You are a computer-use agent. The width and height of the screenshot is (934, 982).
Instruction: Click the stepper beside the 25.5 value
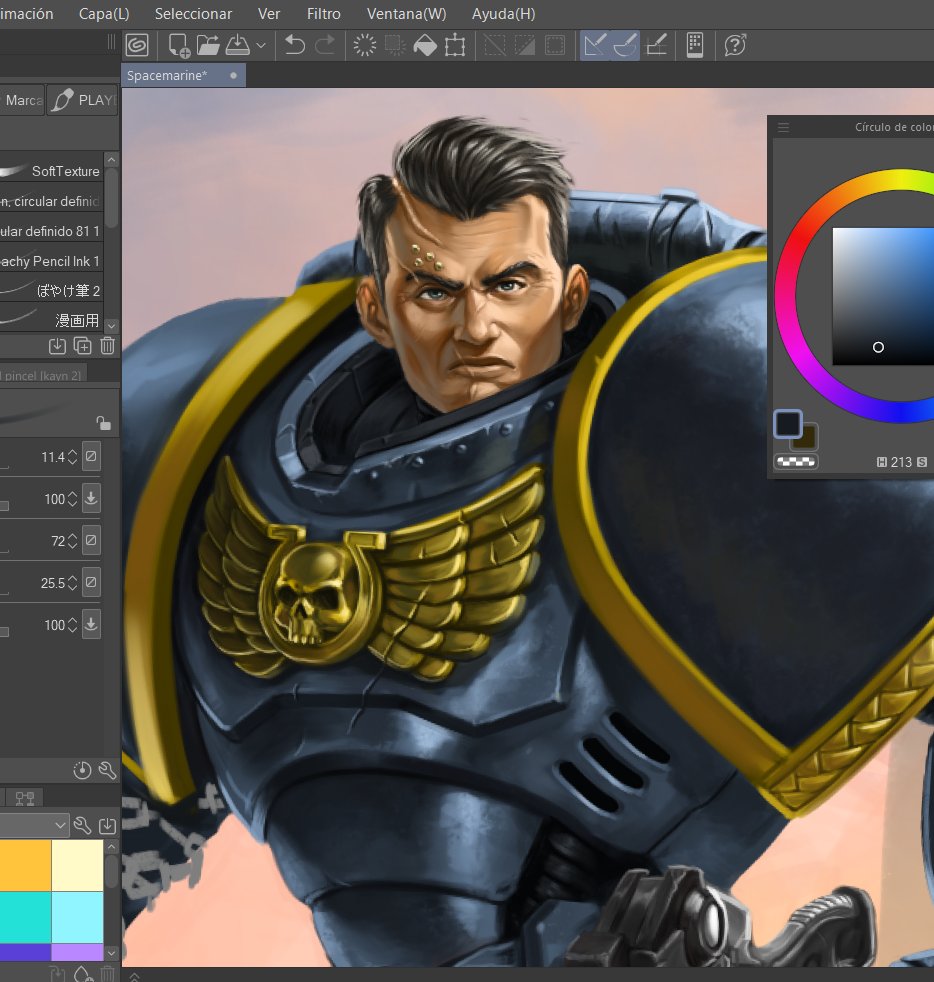(73, 583)
